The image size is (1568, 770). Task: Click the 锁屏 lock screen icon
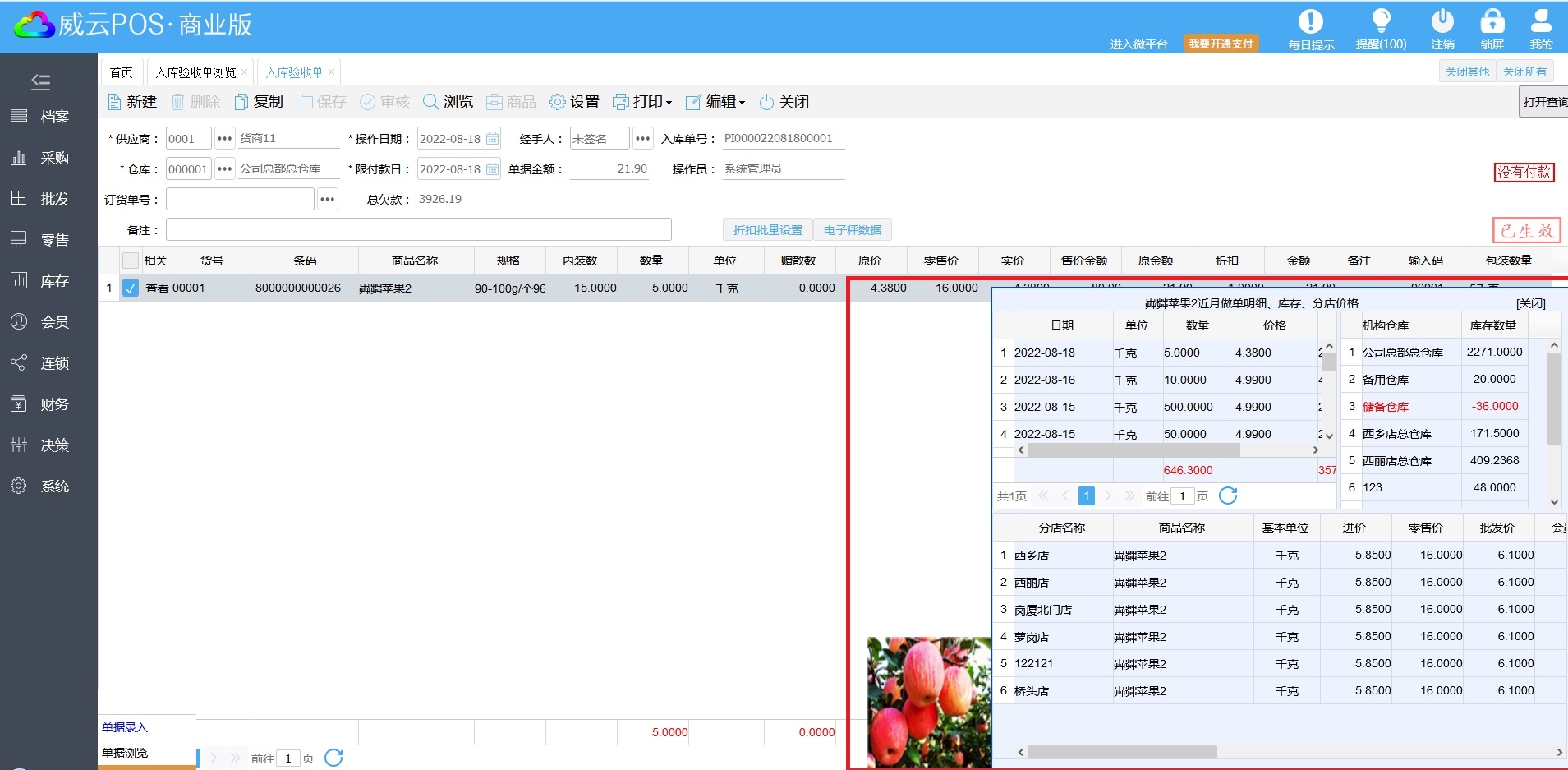[x=1492, y=22]
